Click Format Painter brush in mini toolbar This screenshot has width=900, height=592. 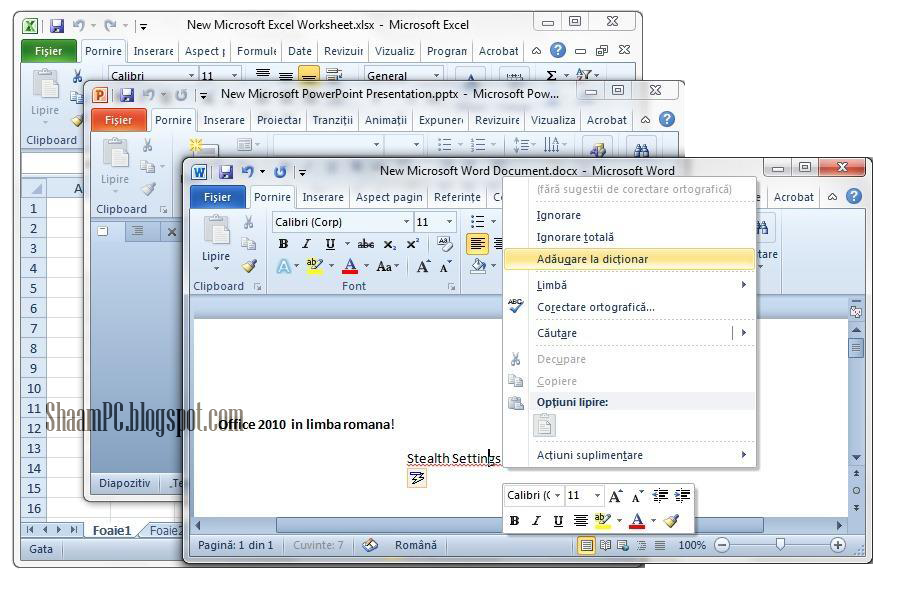coord(671,521)
